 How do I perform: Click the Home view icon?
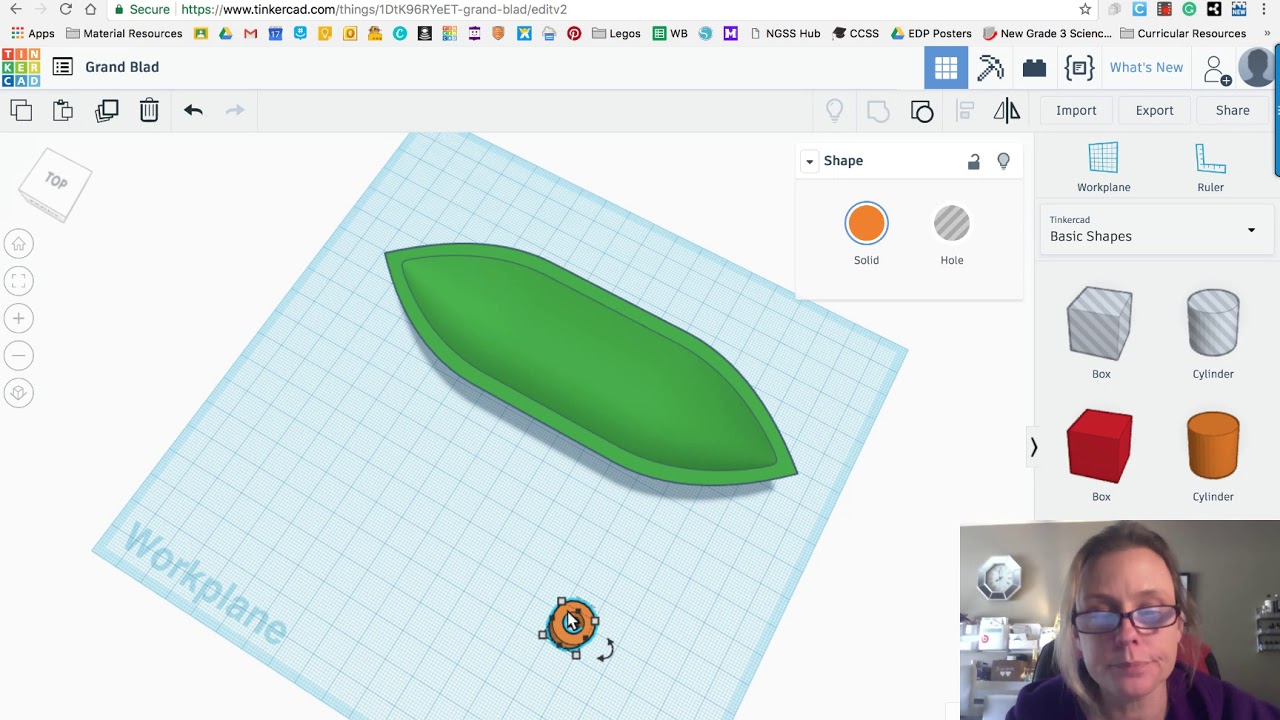[18, 244]
